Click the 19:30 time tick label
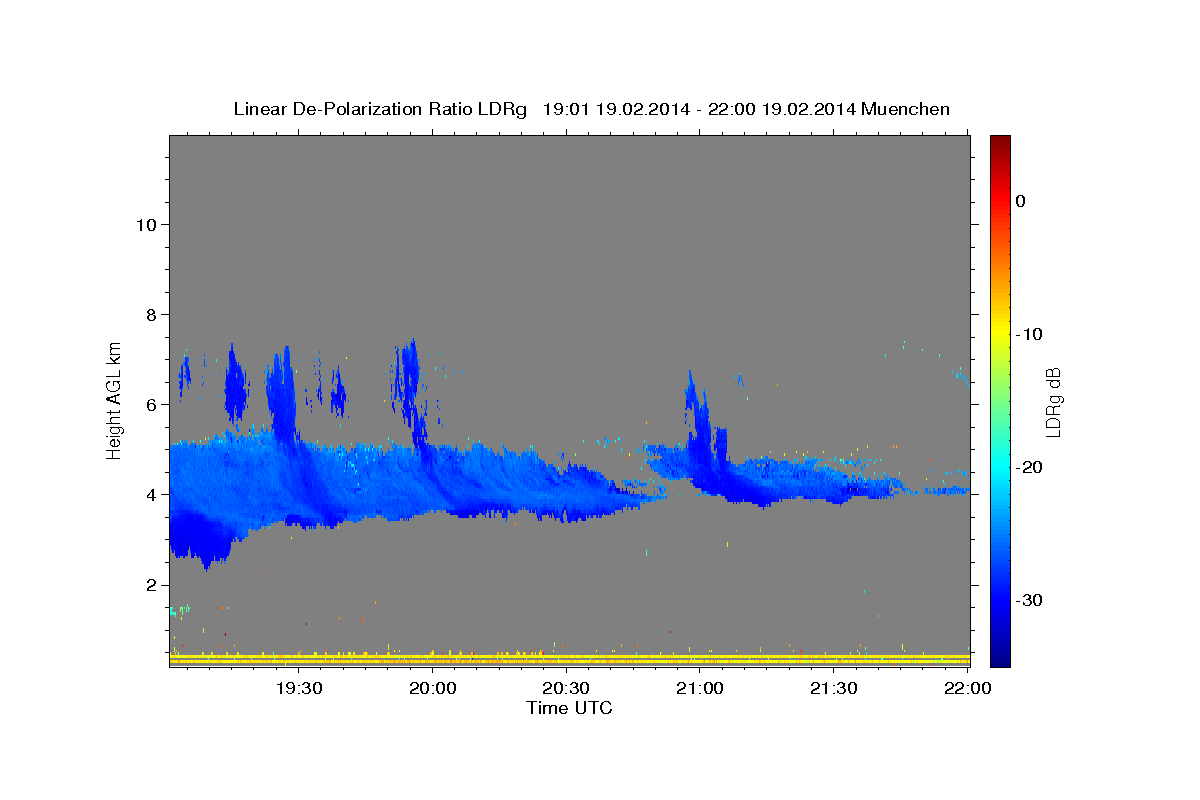1200x800 pixels. (300, 688)
